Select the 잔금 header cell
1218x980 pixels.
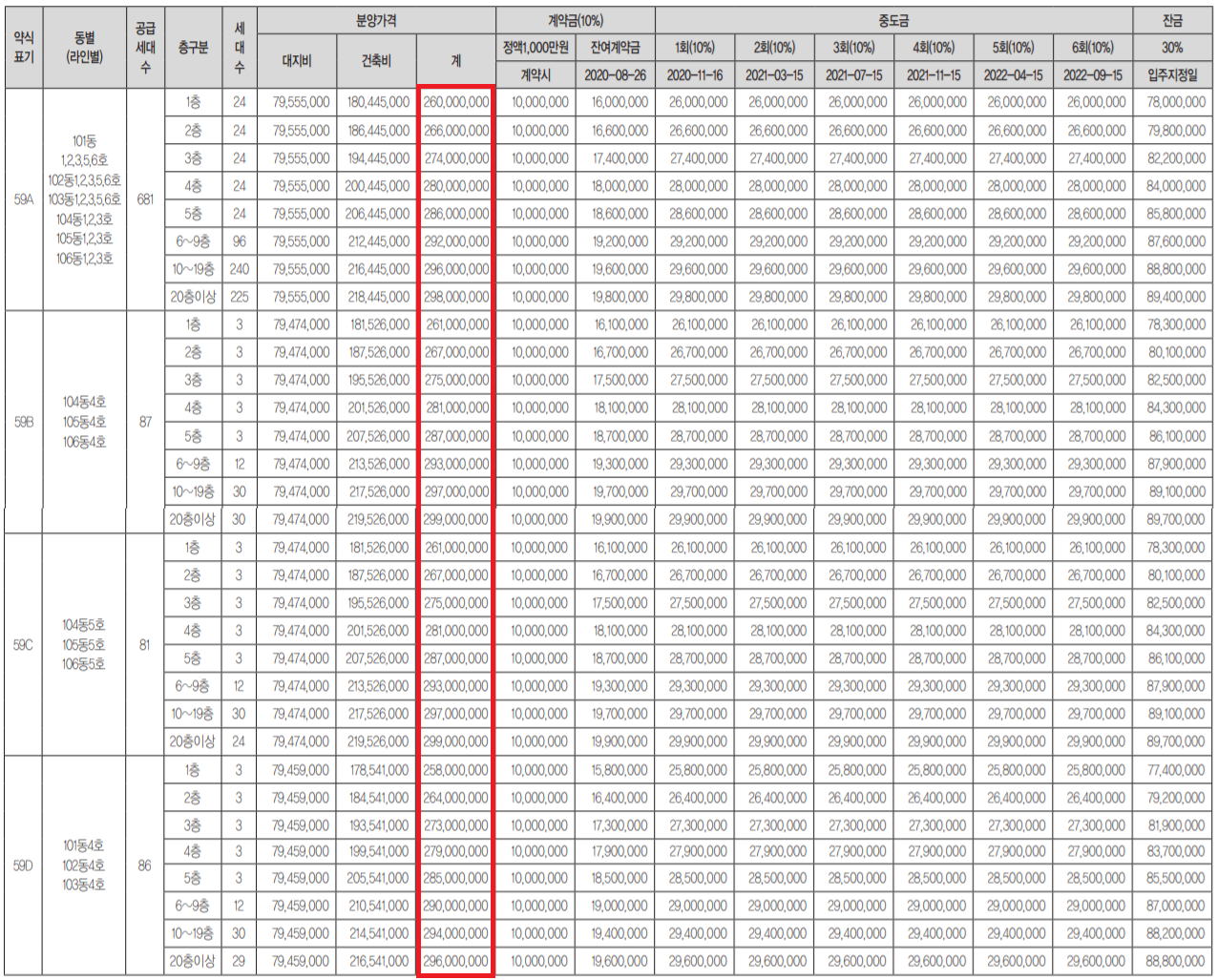click(1173, 20)
